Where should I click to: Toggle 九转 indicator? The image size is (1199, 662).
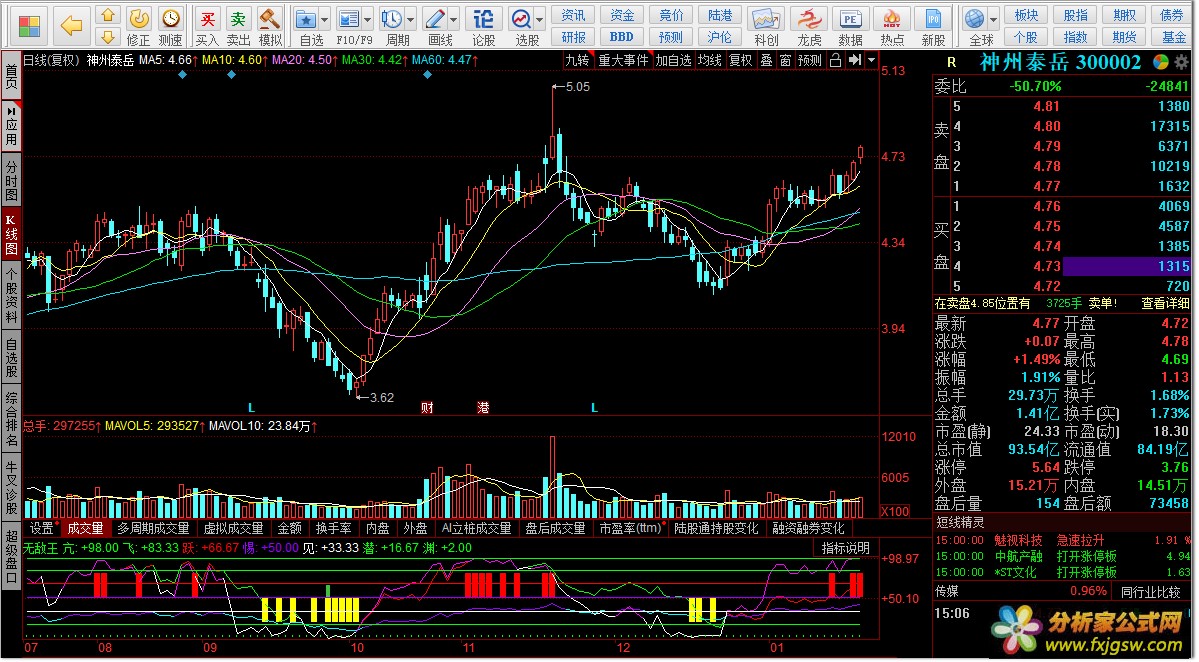pos(577,60)
